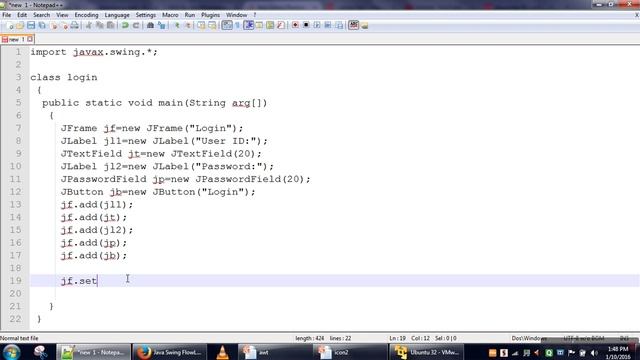Screen dimensions: 640x360
Task: Place the cursor in empty line 20
Action: pos(335,293)
